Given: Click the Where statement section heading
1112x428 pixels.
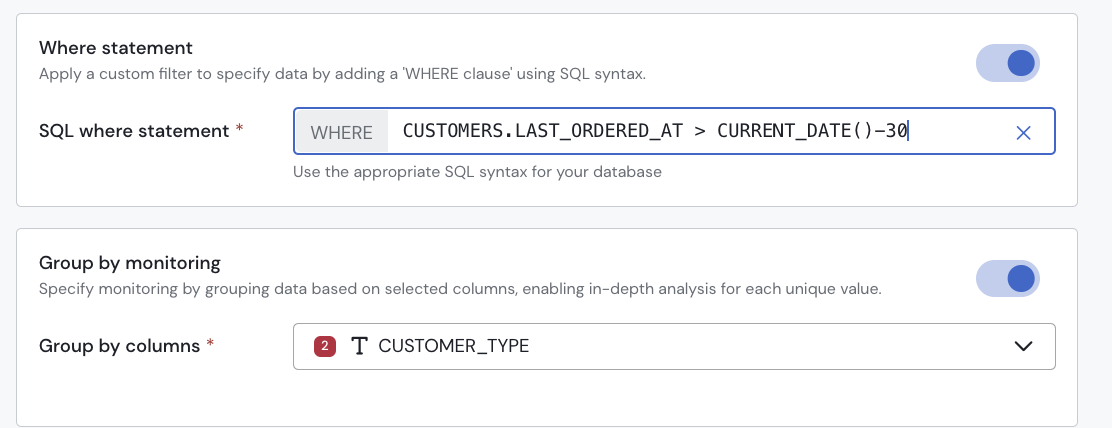Looking at the screenshot, I should (115, 48).
